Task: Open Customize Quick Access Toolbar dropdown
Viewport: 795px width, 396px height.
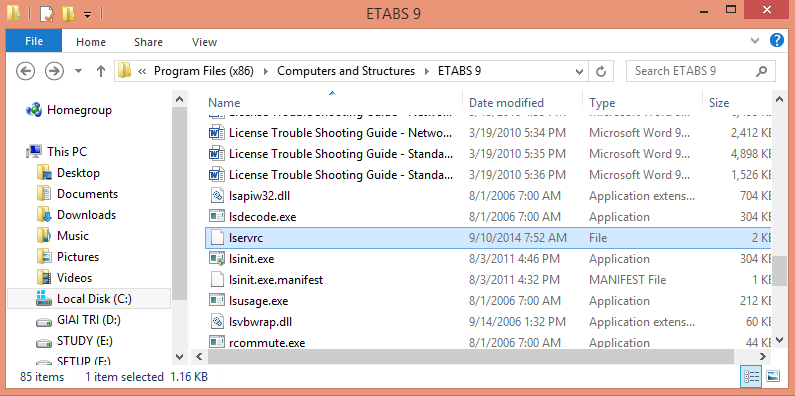Action: tap(87, 15)
